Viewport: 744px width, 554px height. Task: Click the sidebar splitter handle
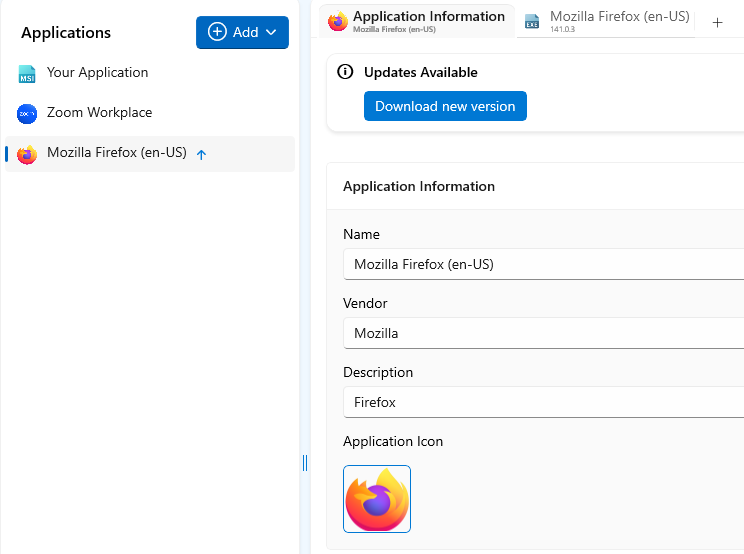pyautogui.click(x=305, y=462)
